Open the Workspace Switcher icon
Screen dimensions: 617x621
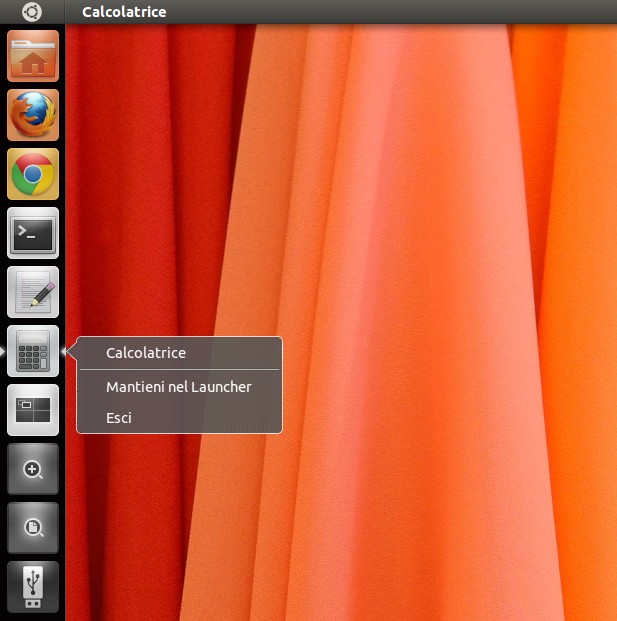(x=33, y=410)
